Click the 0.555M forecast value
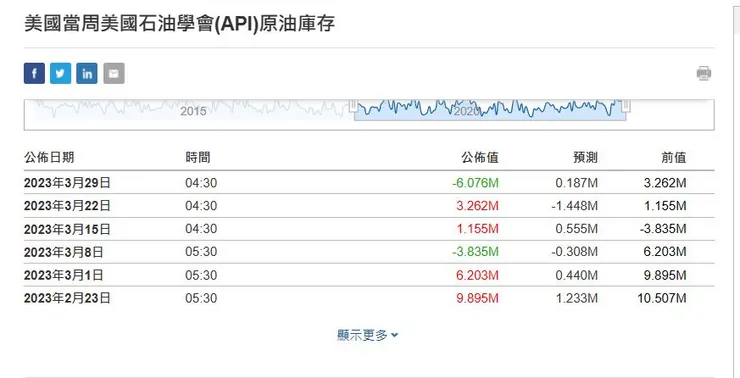 [576, 229]
